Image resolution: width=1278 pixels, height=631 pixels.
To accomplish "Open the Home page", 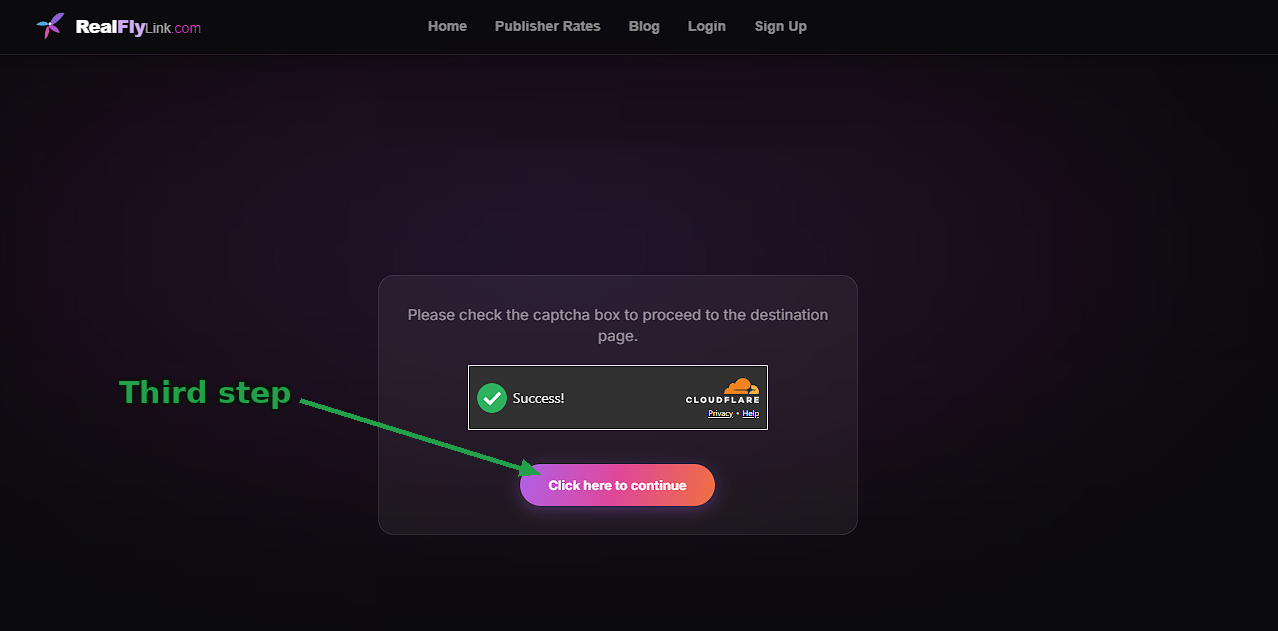I will click(447, 26).
